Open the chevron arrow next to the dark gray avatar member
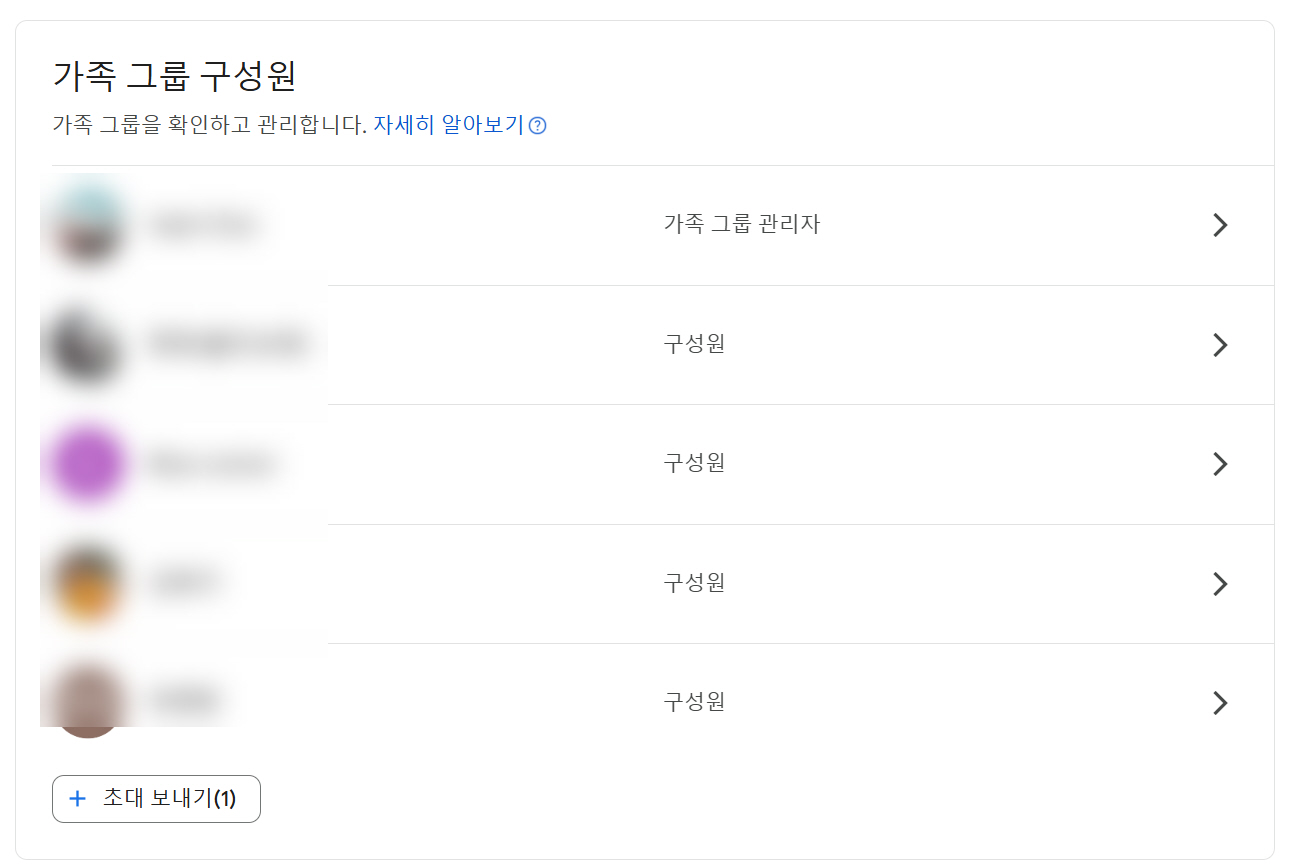This screenshot has height=868, width=1289. tap(1220, 345)
